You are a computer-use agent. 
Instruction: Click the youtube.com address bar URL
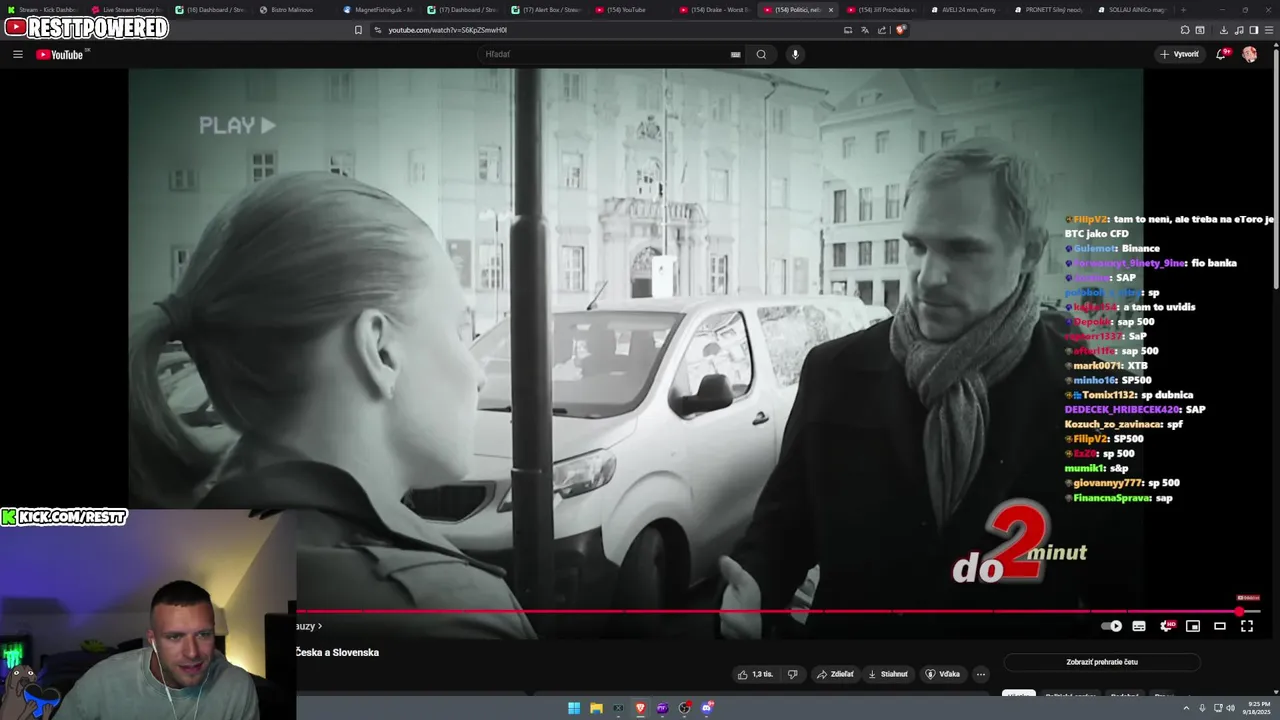tap(447, 30)
